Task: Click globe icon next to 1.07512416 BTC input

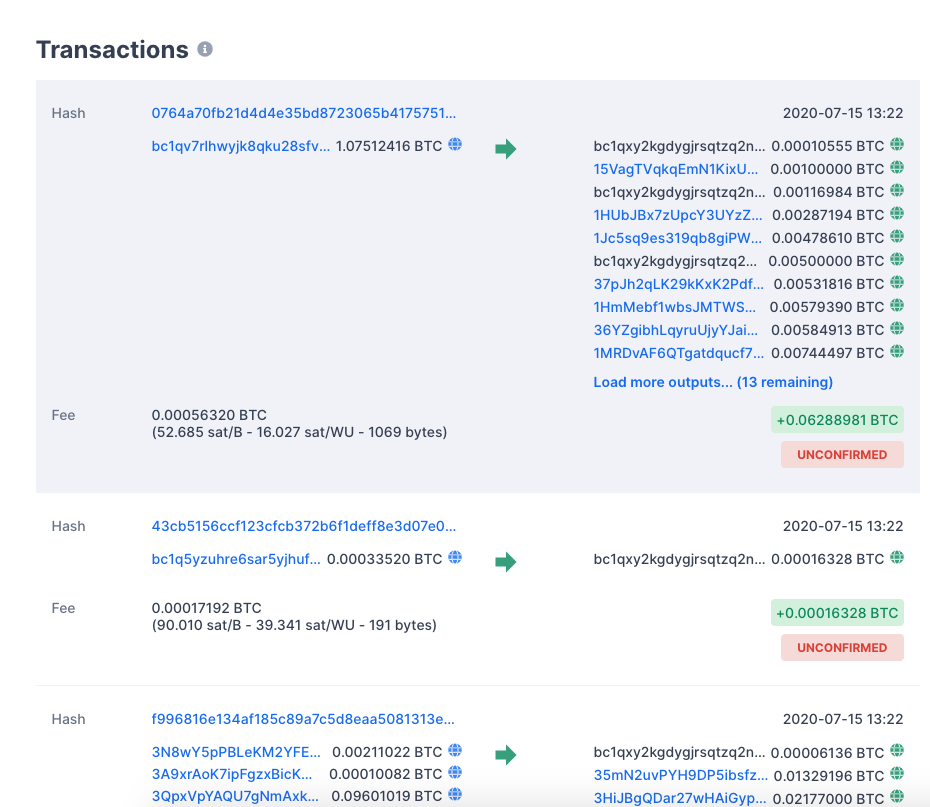Action: 455,145
